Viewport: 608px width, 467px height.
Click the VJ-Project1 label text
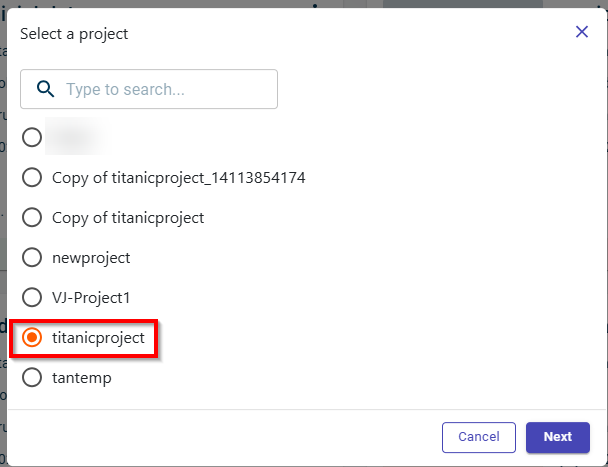pos(92,297)
